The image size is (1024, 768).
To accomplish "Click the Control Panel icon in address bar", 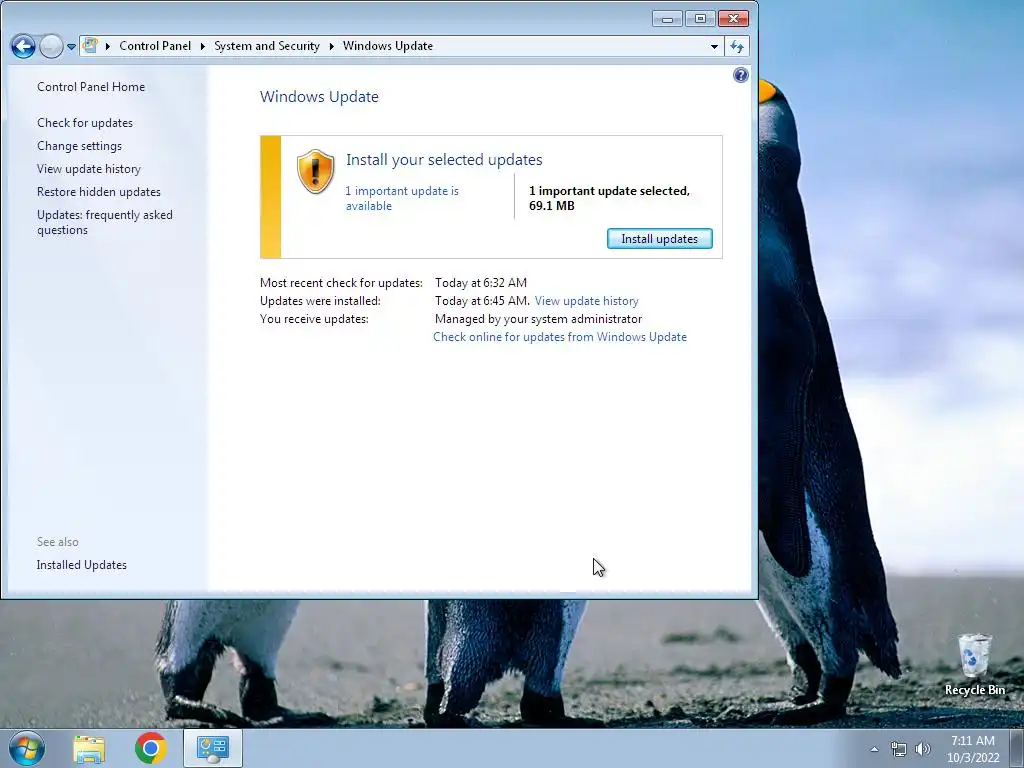I will tap(90, 46).
